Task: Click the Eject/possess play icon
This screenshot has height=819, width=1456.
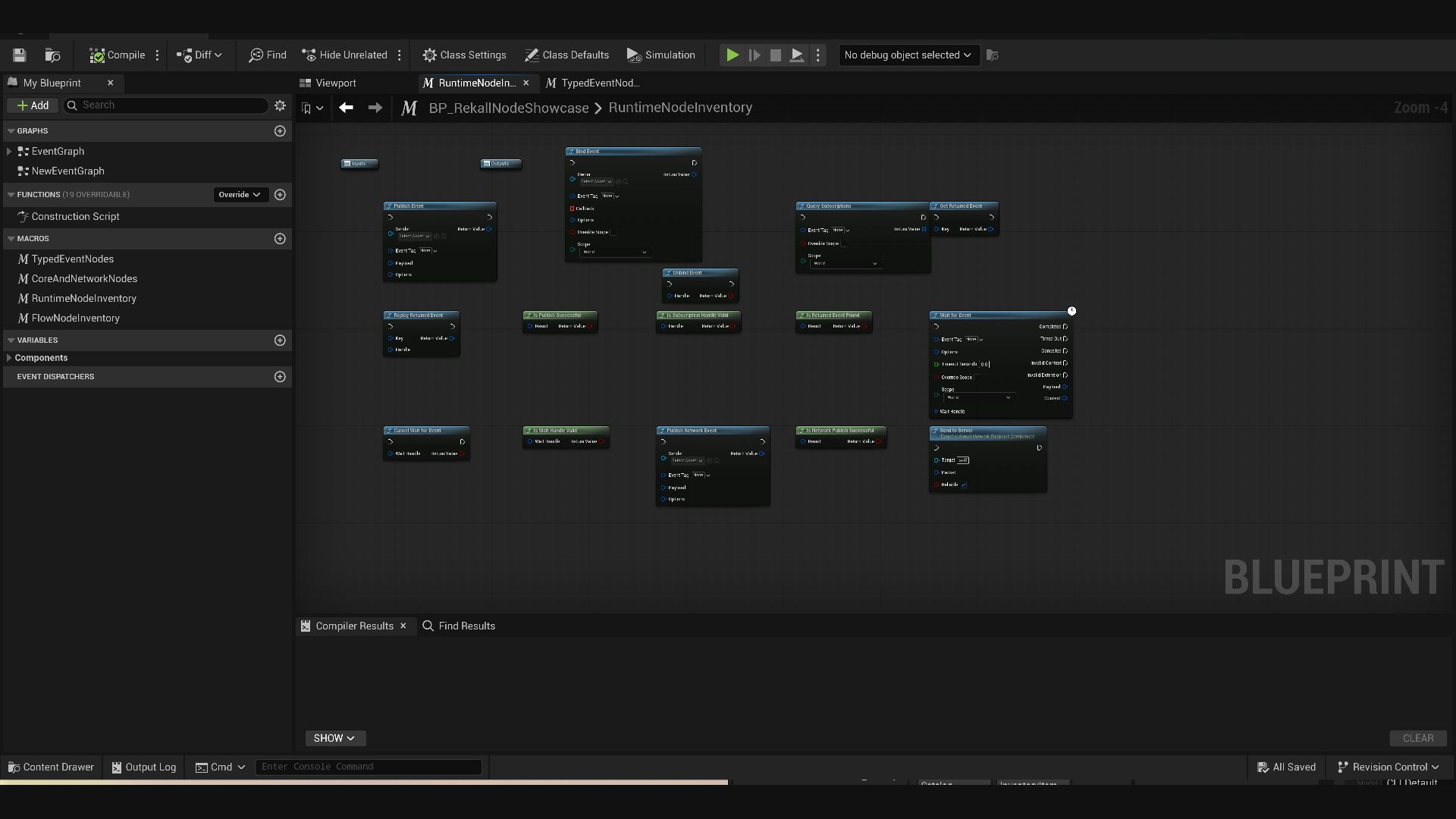Action: click(796, 55)
